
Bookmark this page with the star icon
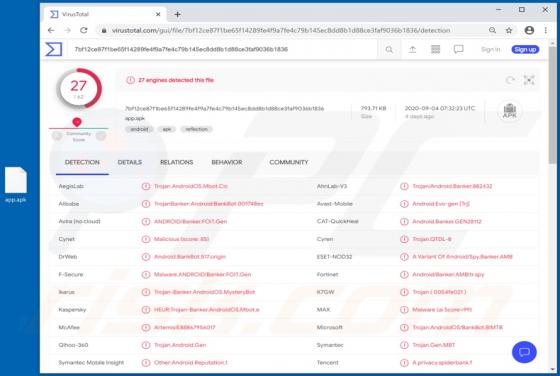[509, 30]
